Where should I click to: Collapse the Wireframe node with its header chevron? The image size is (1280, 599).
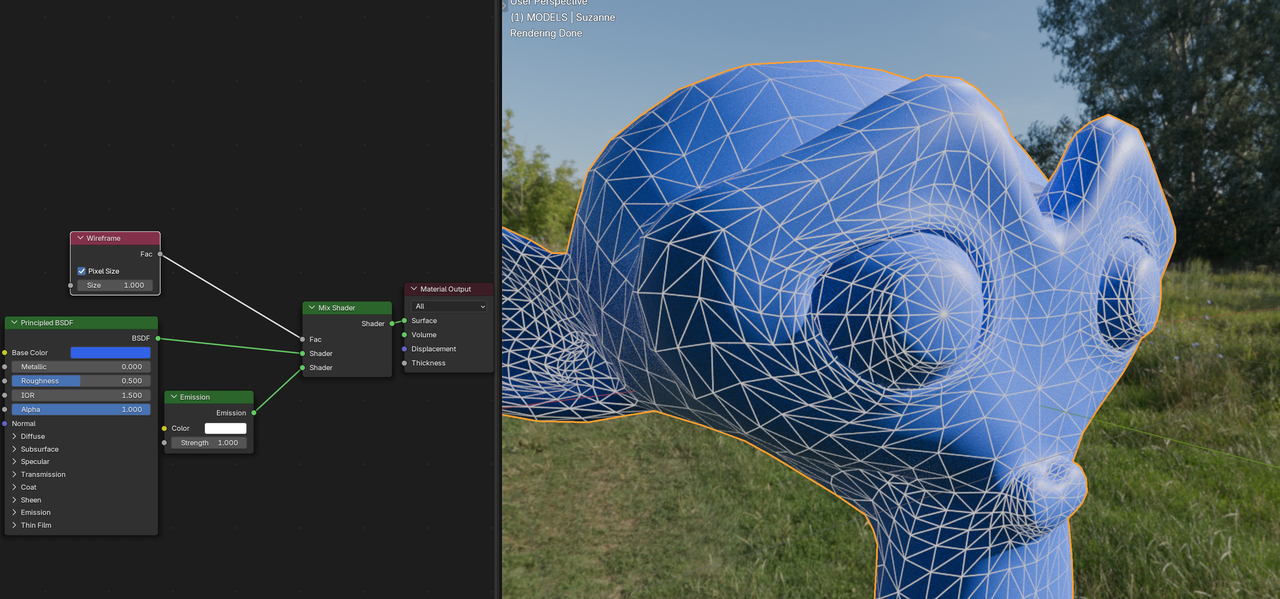pyautogui.click(x=80, y=238)
